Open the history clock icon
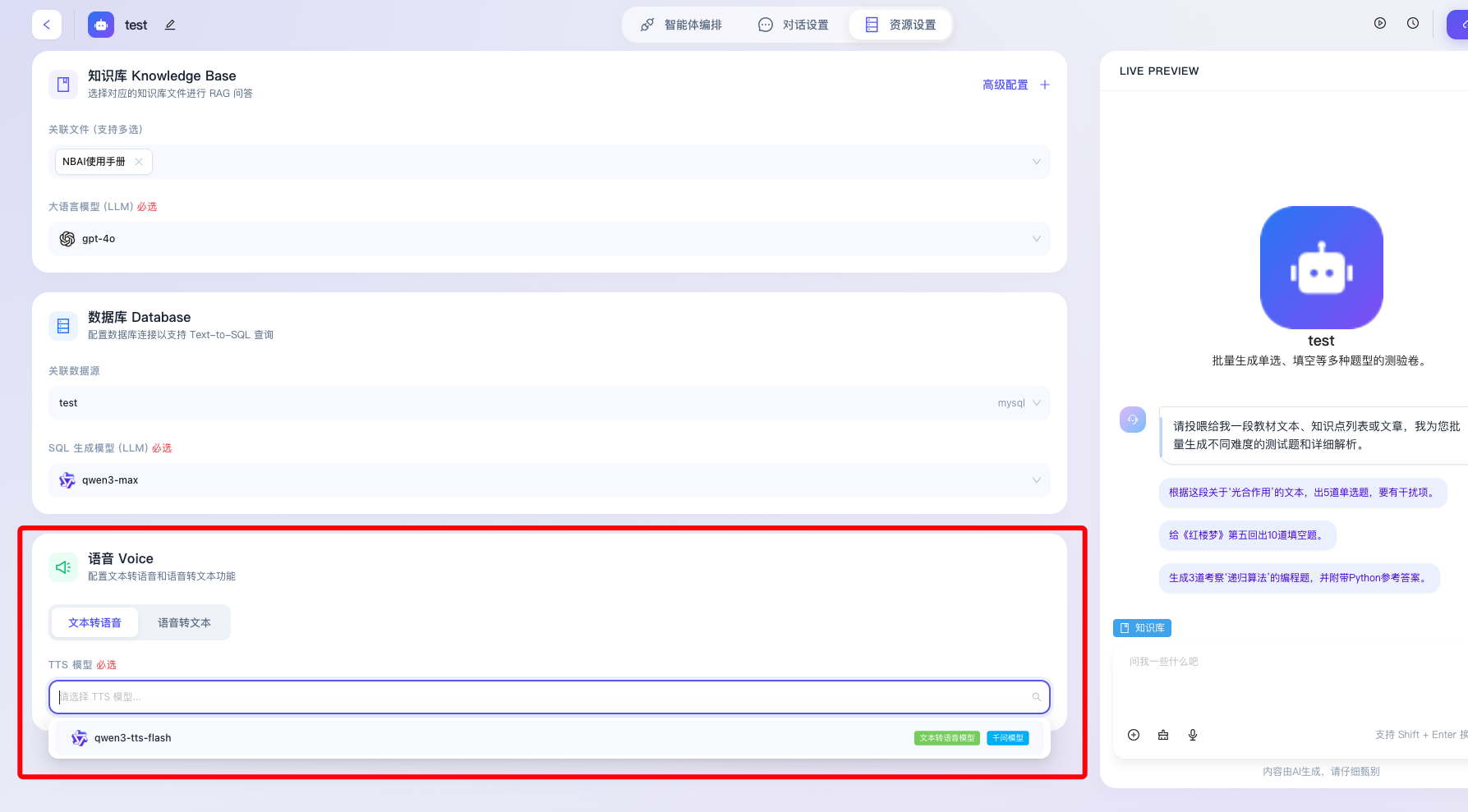The height and width of the screenshot is (812, 1468). click(x=1413, y=24)
